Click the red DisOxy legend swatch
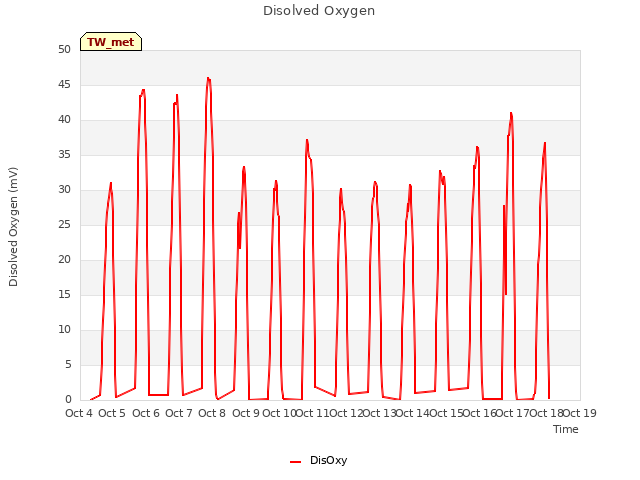640x480 pixels. coord(296,462)
